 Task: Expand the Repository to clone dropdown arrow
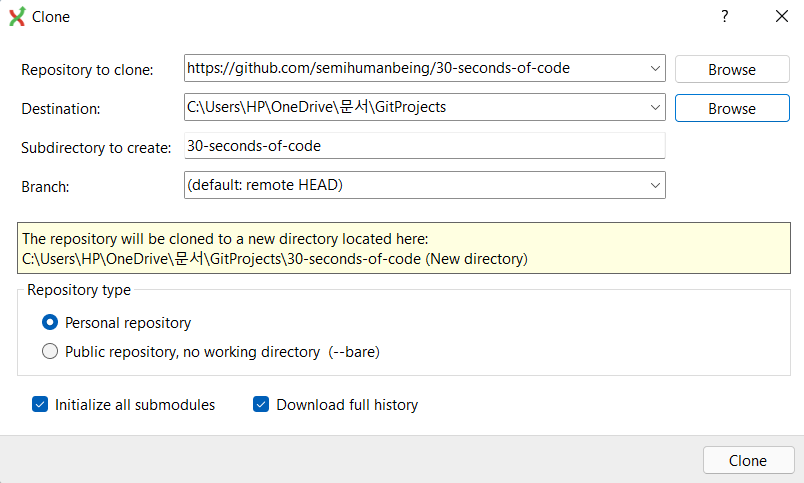click(x=655, y=69)
